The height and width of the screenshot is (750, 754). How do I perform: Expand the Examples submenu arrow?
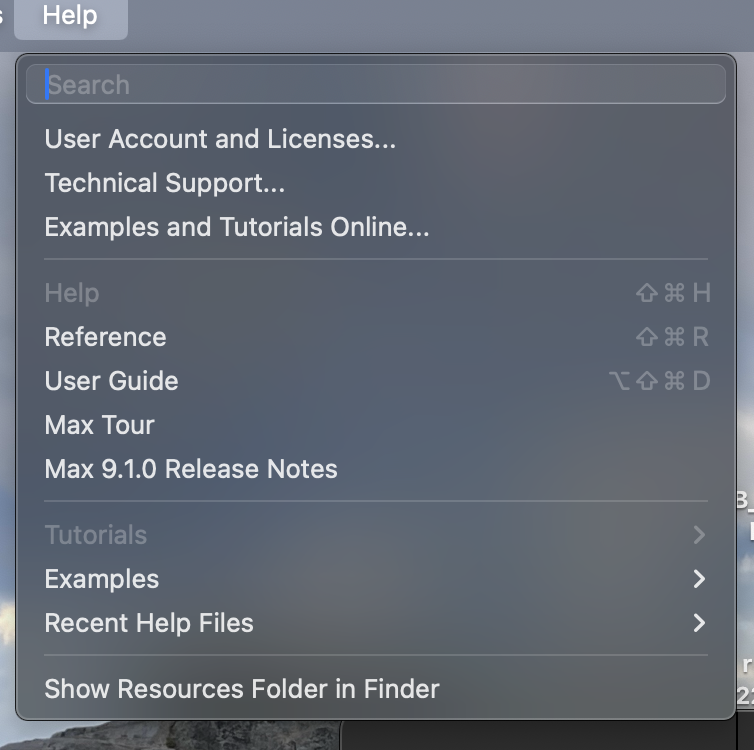point(699,579)
